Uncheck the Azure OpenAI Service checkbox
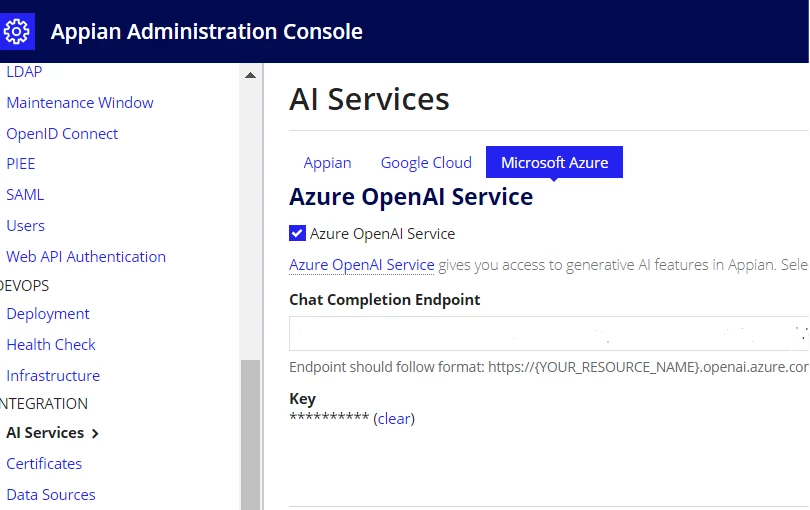Image resolution: width=810 pixels, height=510 pixels. point(297,233)
